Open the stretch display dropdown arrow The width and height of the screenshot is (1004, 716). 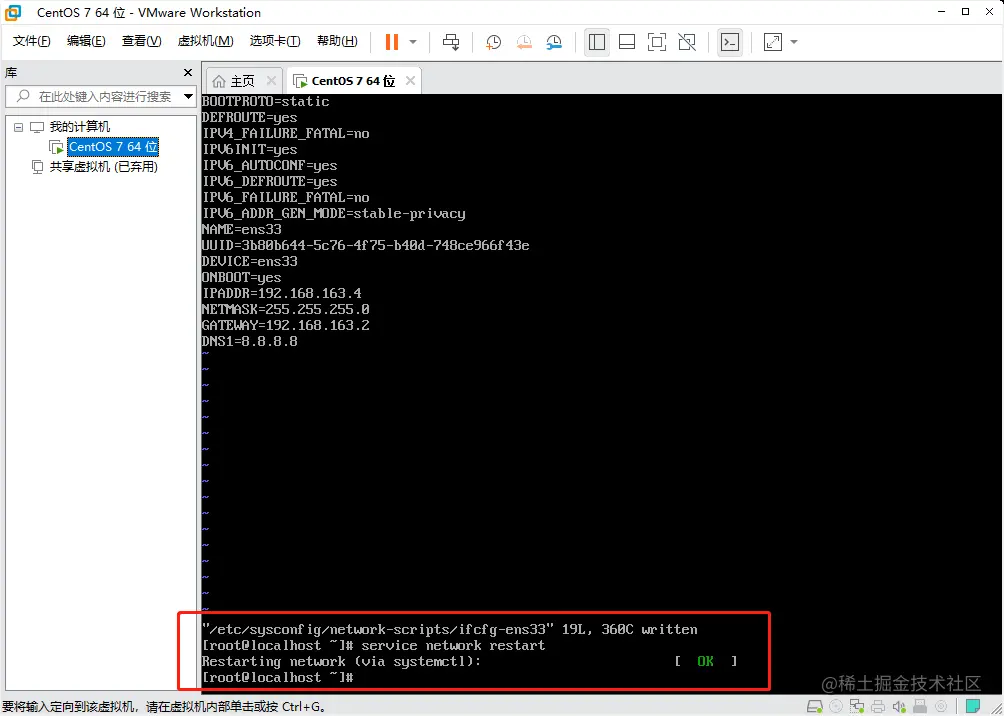point(794,42)
